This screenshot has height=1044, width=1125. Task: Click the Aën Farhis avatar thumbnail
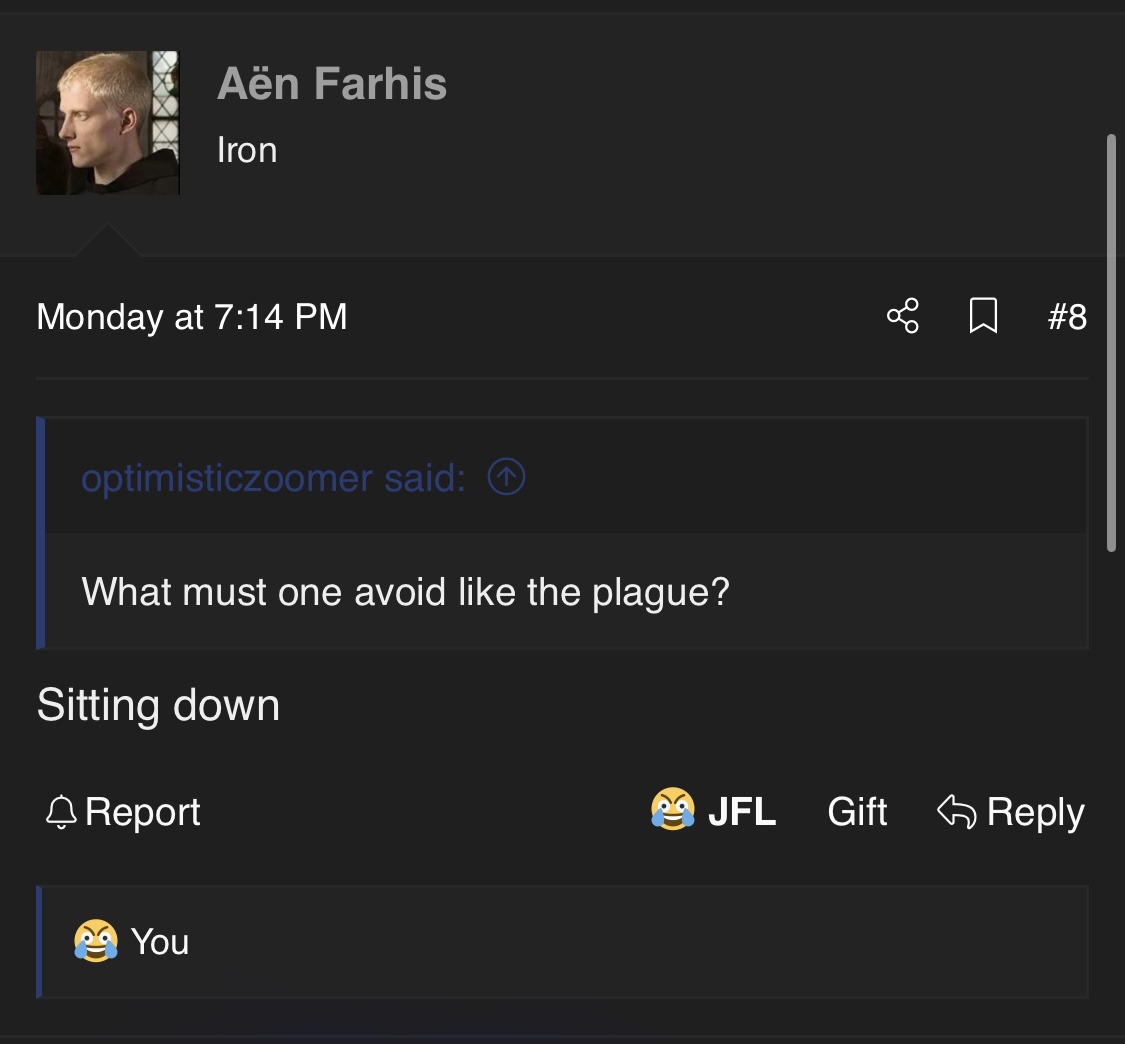tap(108, 123)
